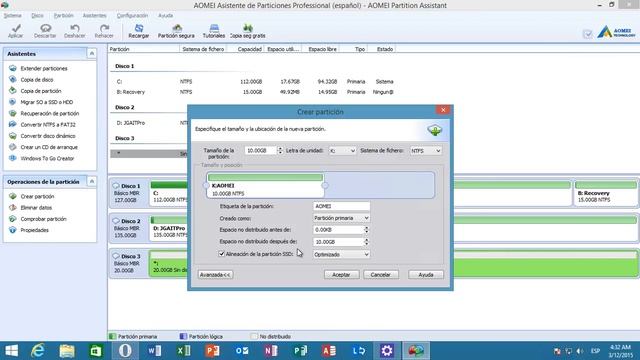Viewport: 640px width, 360px height.
Task: Click Ayuda button in dialog
Action: pos(426,275)
